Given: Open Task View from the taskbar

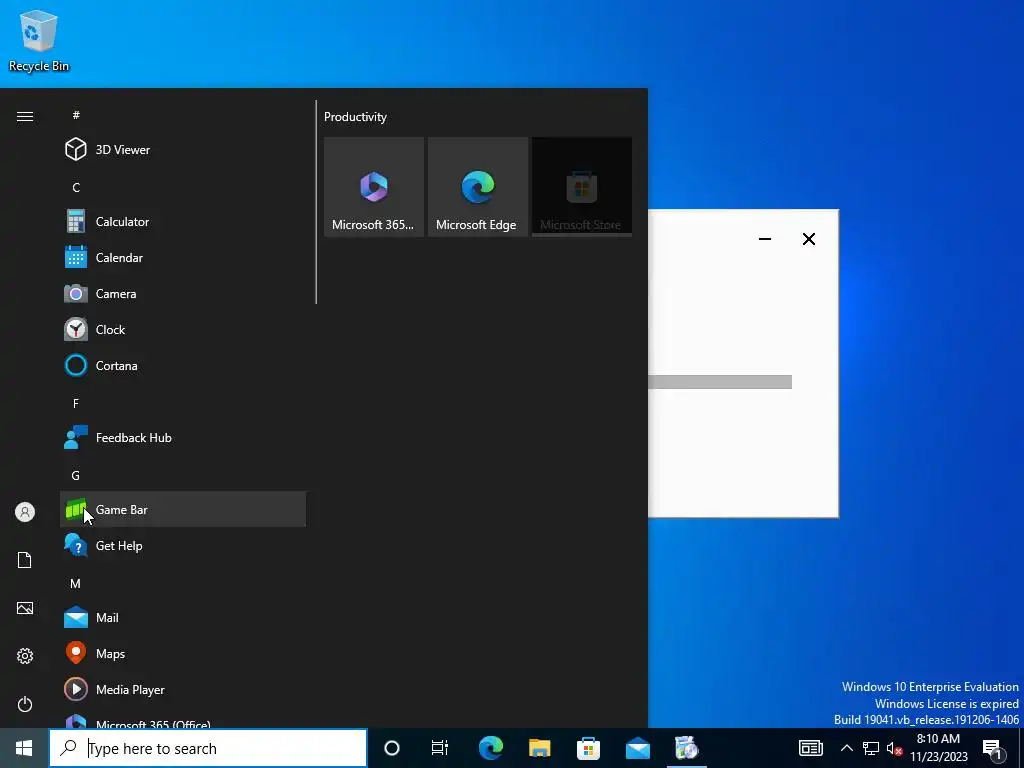Looking at the screenshot, I should coord(440,748).
